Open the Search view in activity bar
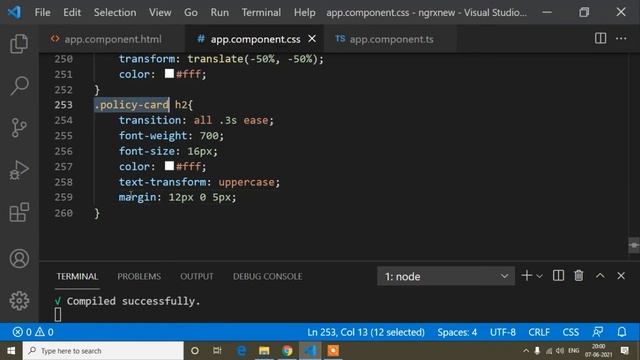This screenshot has height=360, width=640. (19, 85)
